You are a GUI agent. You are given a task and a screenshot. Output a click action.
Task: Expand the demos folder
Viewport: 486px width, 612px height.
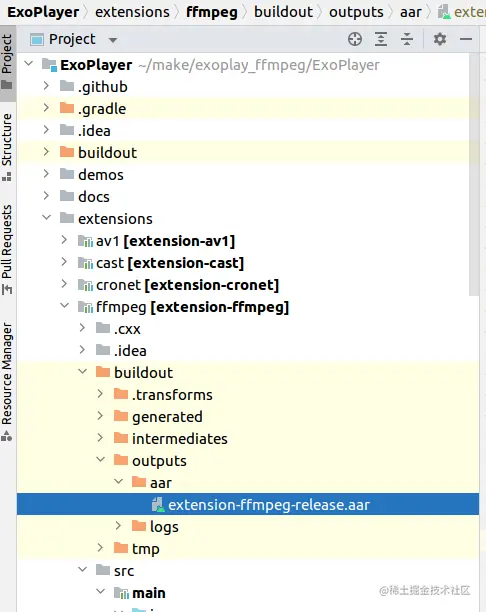pyautogui.click(x=46, y=174)
